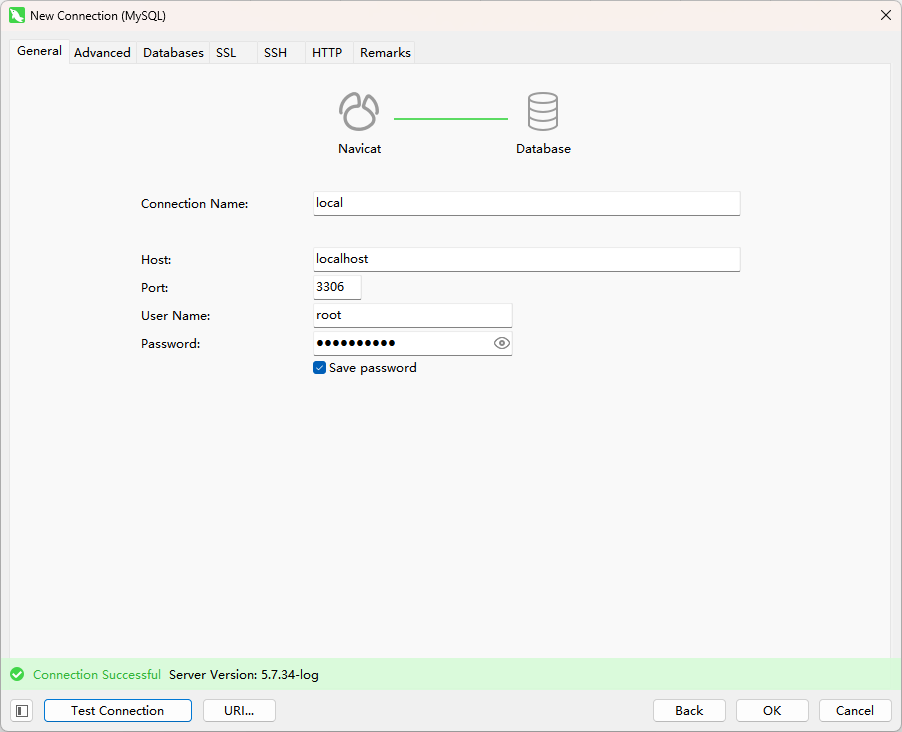
Task: Focus the Connection Name field
Action: pyautogui.click(x=526, y=203)
